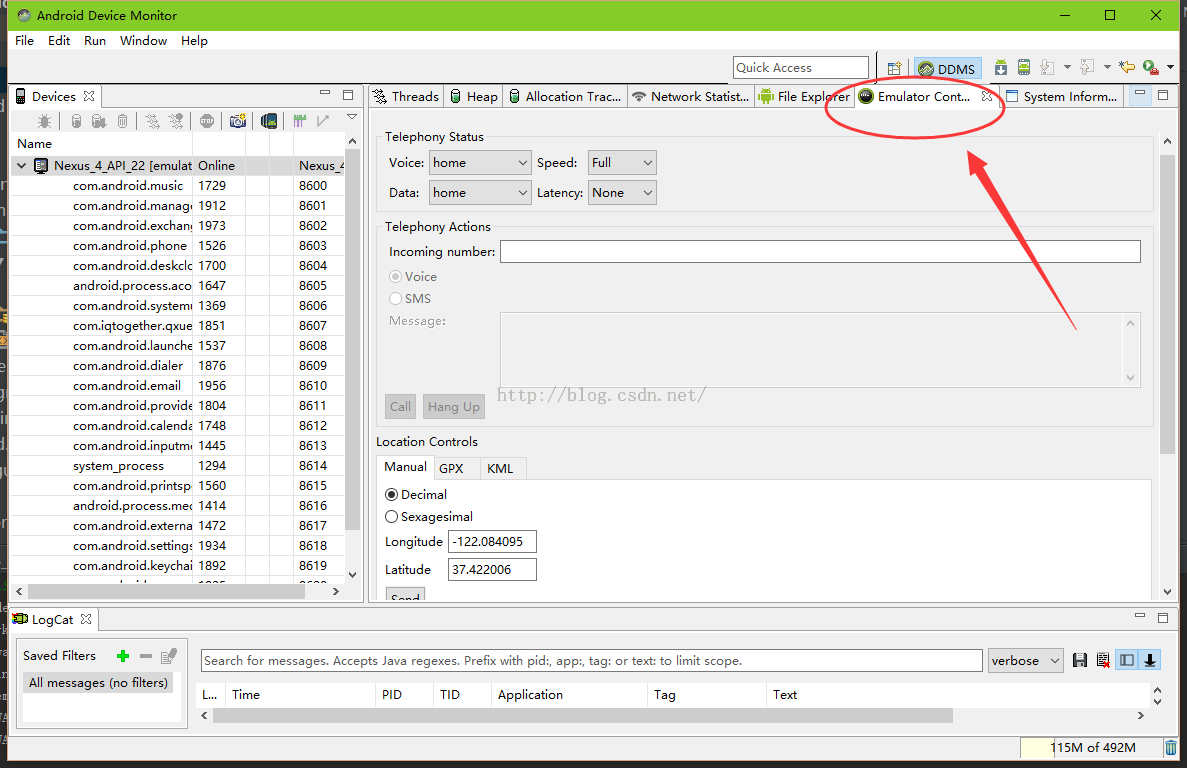Open the Network Statistics tab
This screenshot has height=768, width=1187.
(x=690, y=97)
